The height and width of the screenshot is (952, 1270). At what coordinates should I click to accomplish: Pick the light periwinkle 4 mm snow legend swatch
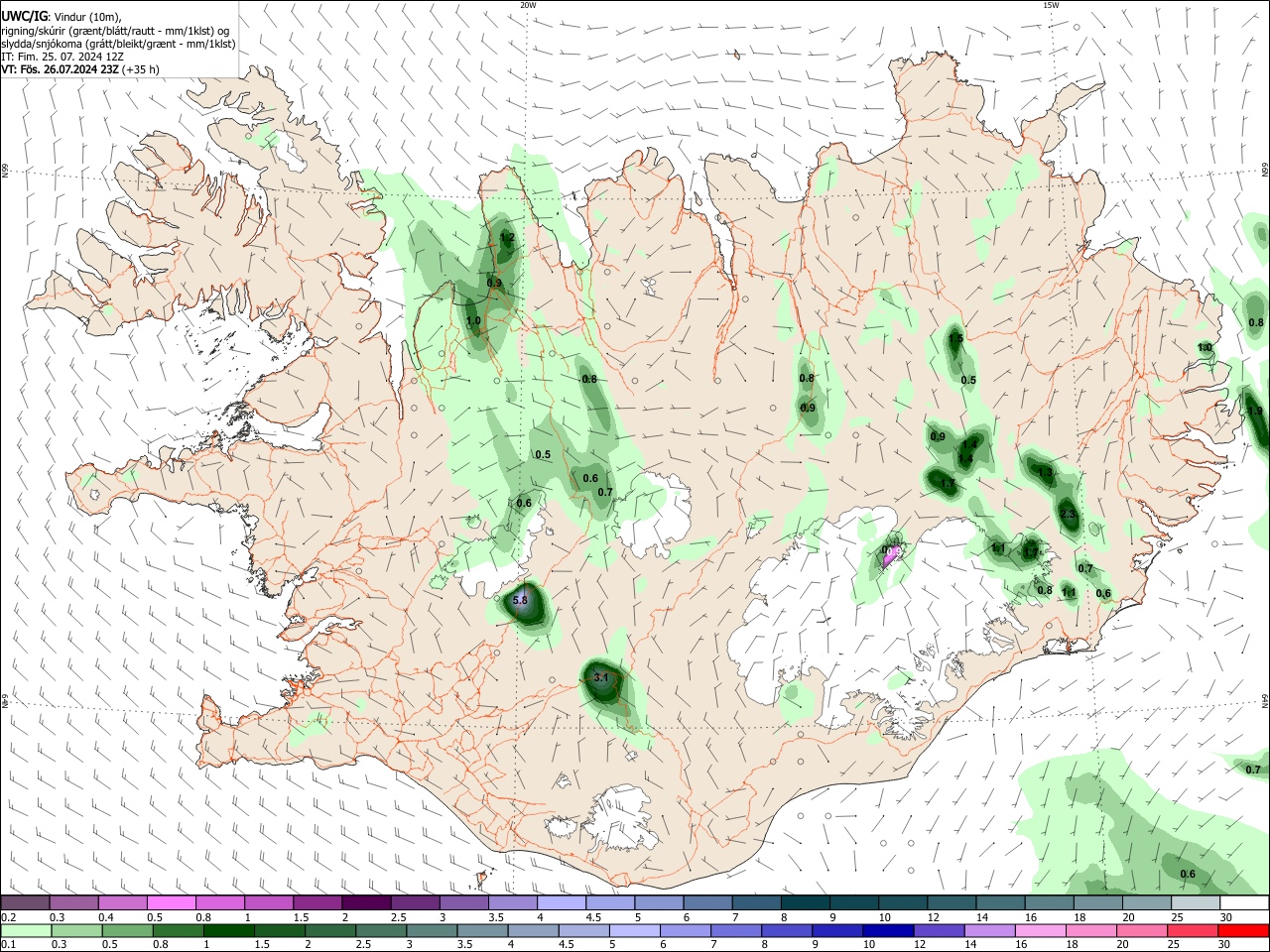click(562, 903)
